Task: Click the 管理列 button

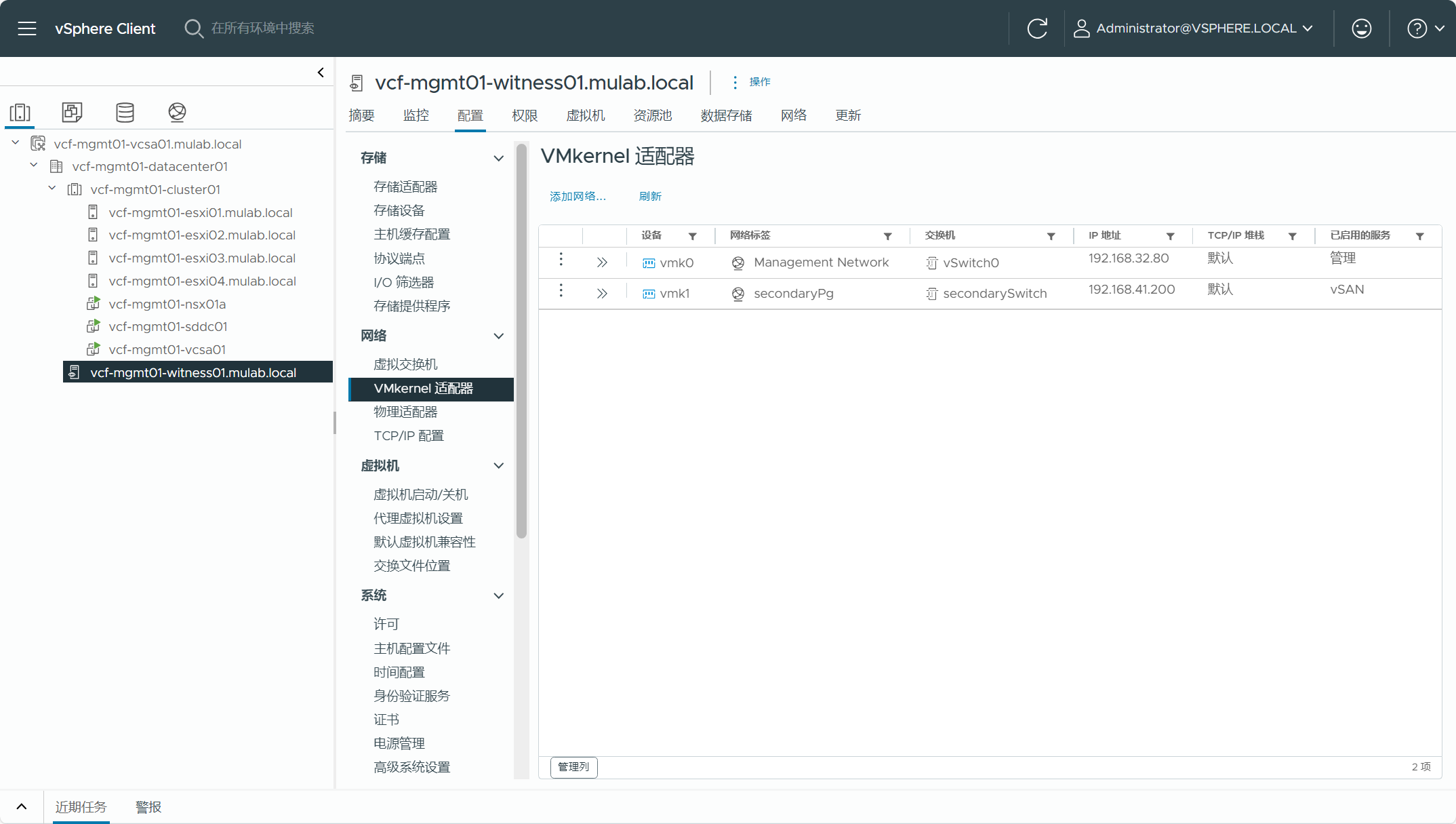Action: [573, 767]
